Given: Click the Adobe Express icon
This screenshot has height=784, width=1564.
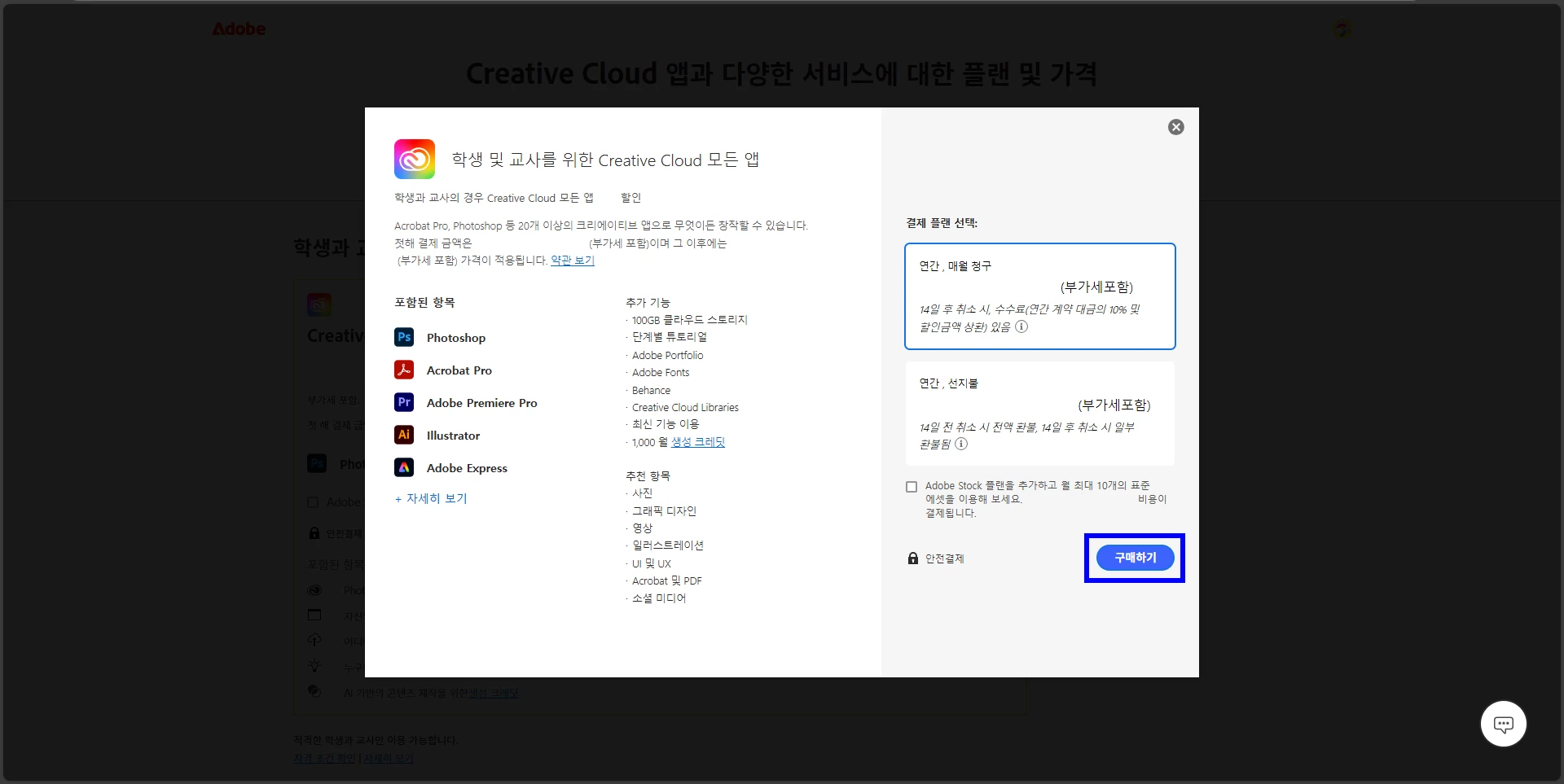Looking at the screenshot, I should pyautogui.click(x=404, y=467).
